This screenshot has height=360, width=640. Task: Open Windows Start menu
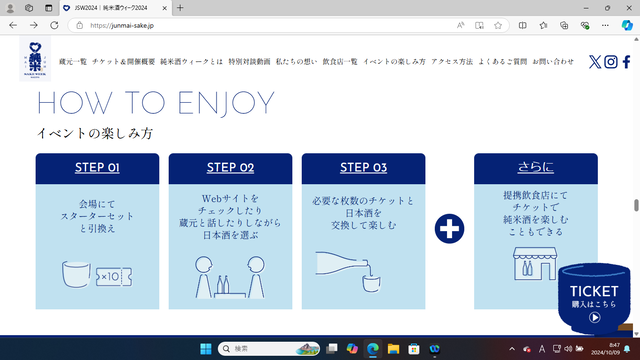pos(206,349)
